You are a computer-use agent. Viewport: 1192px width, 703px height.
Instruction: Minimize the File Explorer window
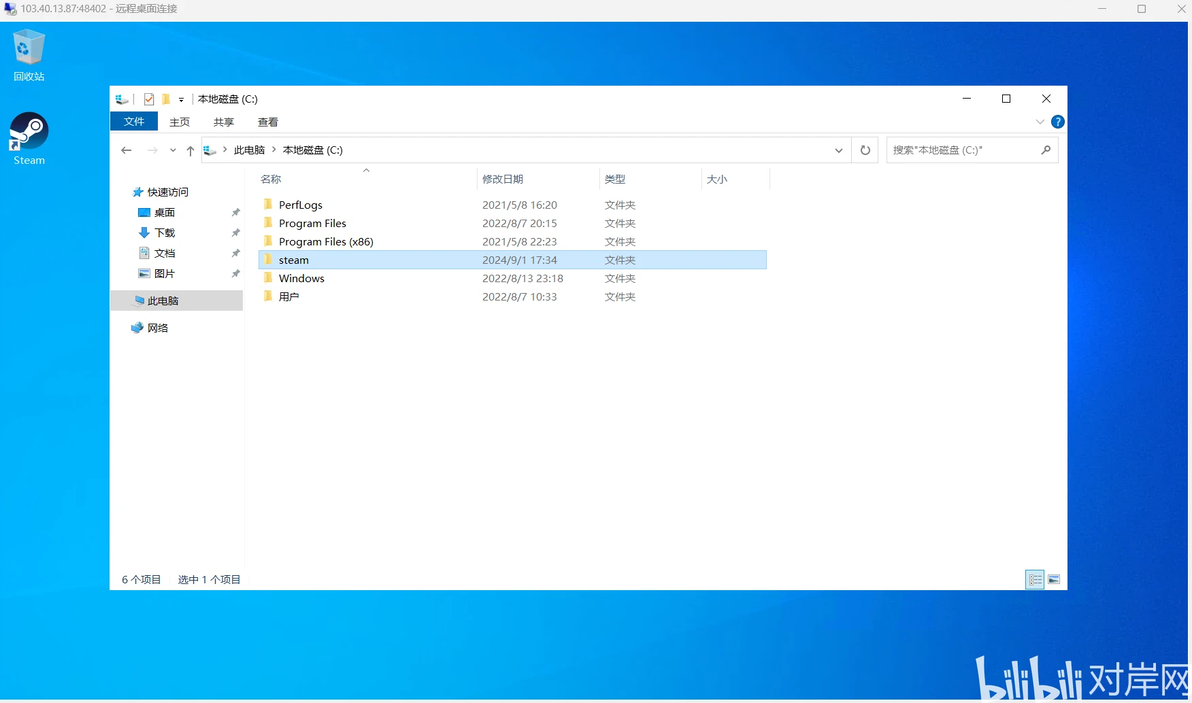966,99
